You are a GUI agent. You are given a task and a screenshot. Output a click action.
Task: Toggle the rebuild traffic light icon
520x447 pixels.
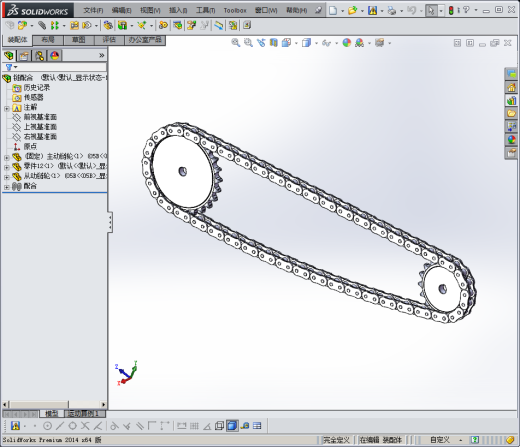(451, 10)
